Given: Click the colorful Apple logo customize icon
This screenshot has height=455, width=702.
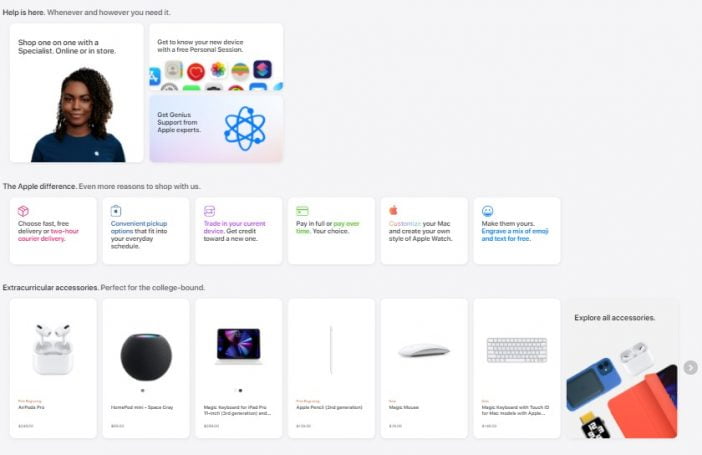Looking at the screenshot, I should coord(394,210).
